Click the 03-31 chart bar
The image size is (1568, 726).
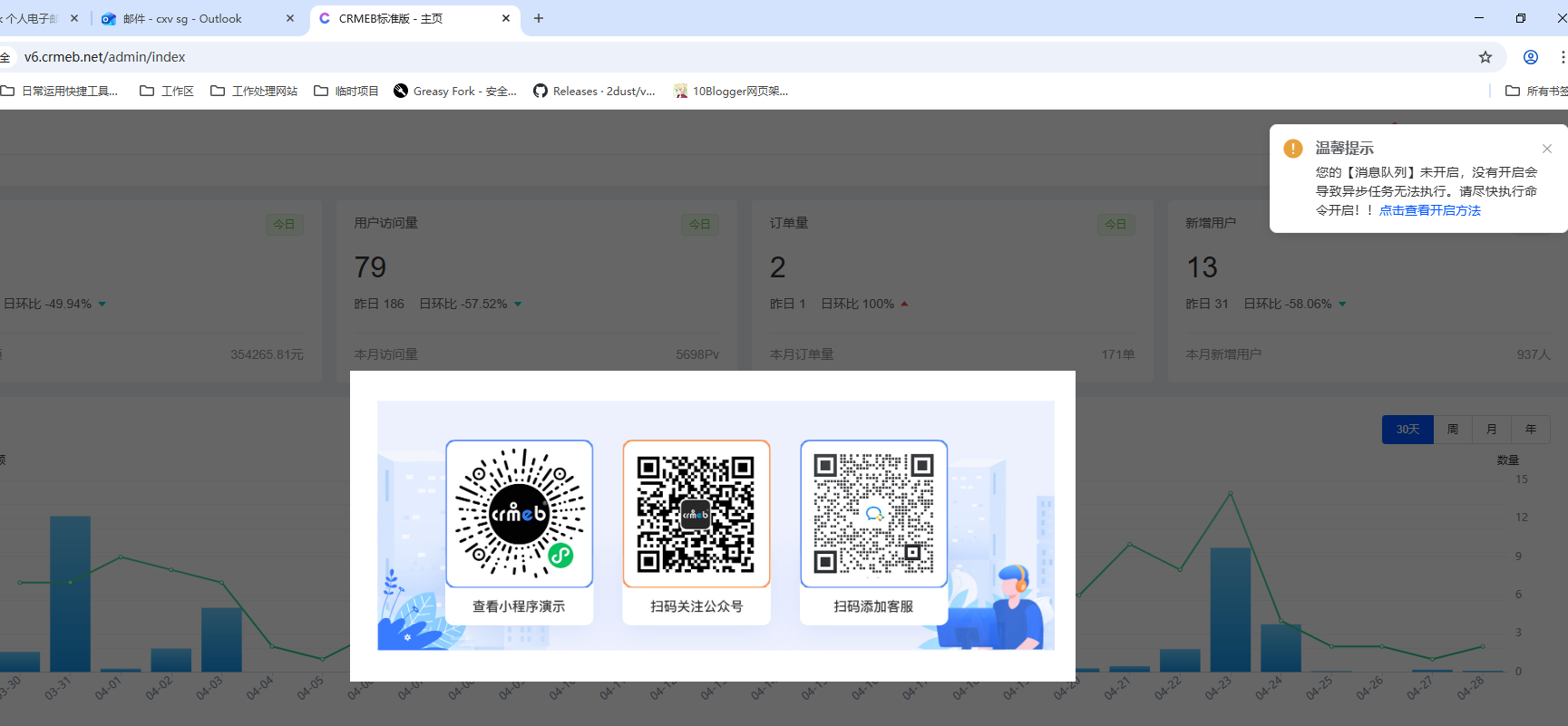click(x=70, y=594)
